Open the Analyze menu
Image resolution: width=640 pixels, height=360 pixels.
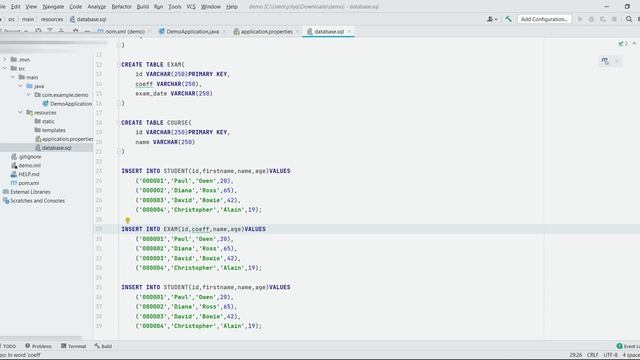click(97, 7)
